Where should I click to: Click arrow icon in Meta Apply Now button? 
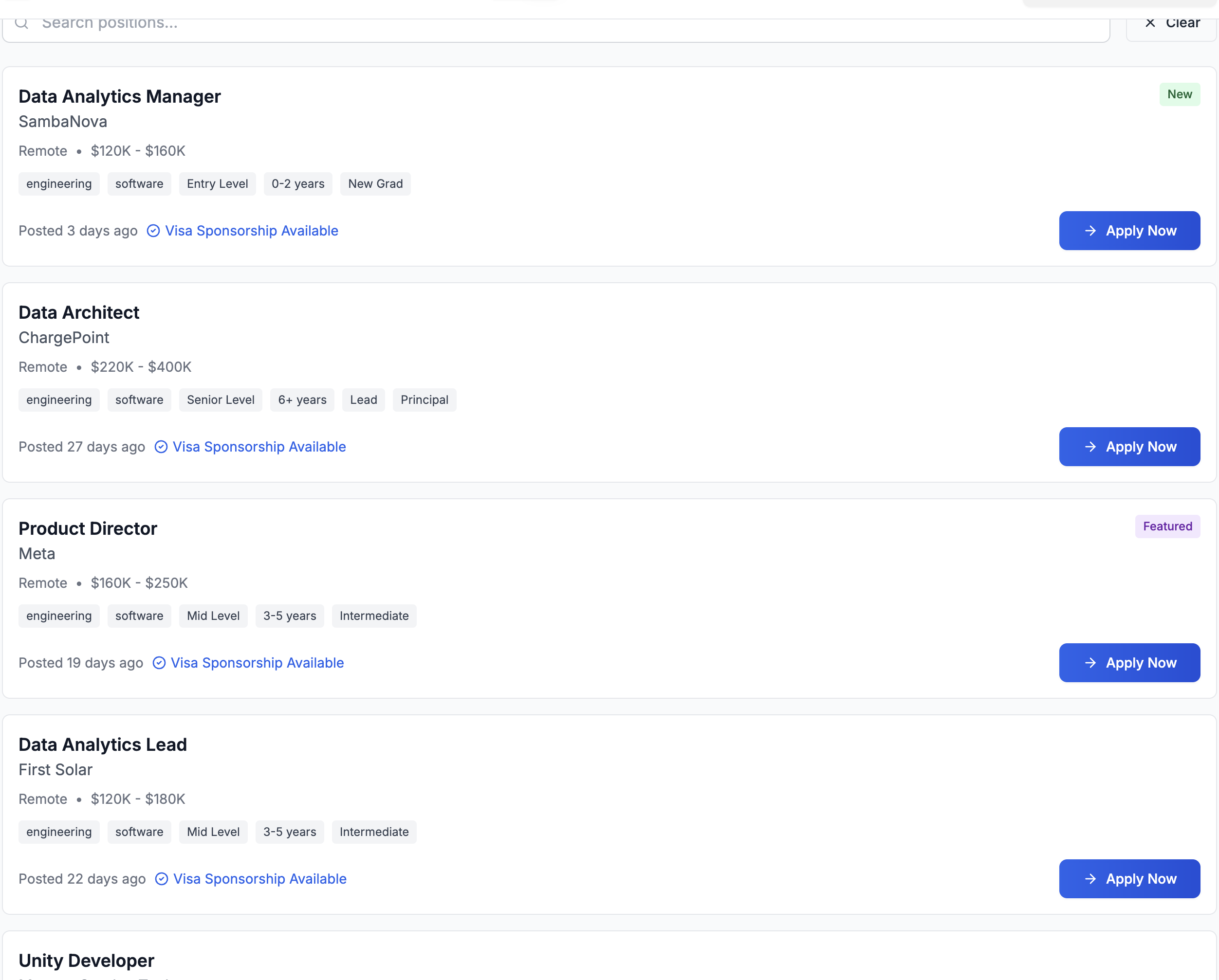point(1090,662)
